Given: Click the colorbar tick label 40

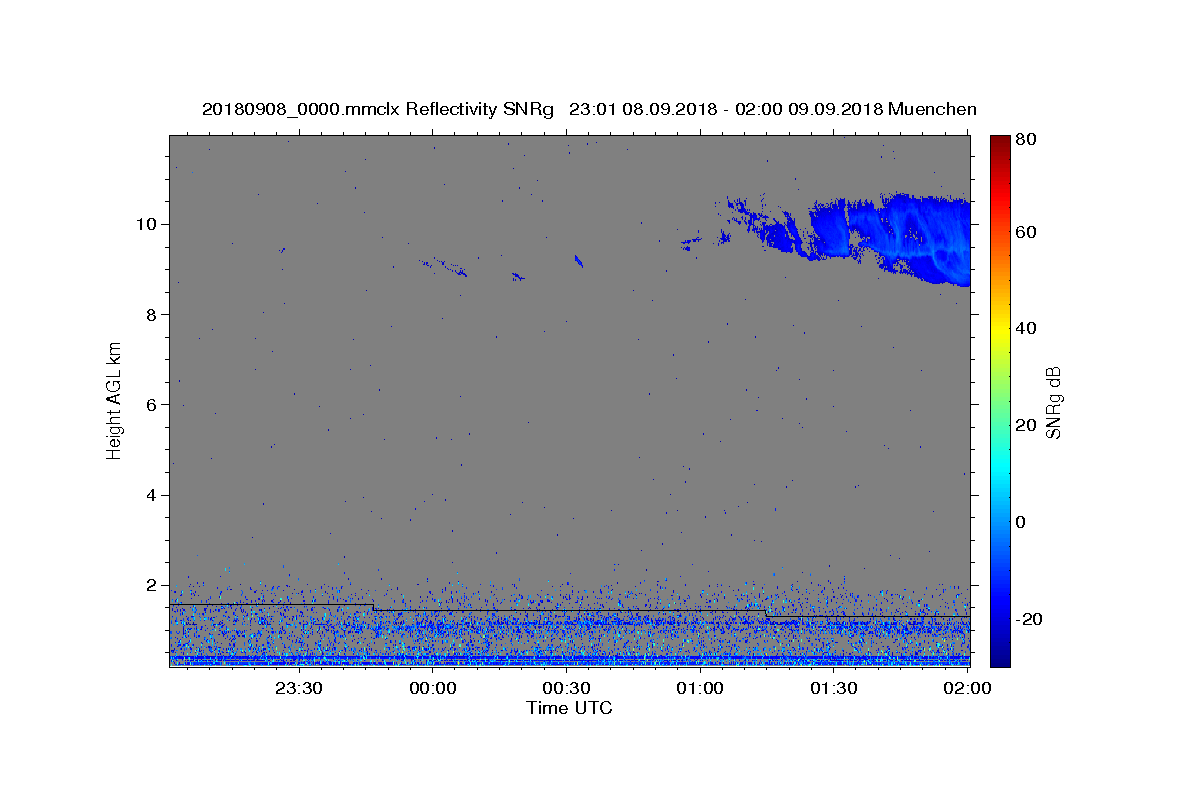Looking at the screenshot, I should [1026, 328].
